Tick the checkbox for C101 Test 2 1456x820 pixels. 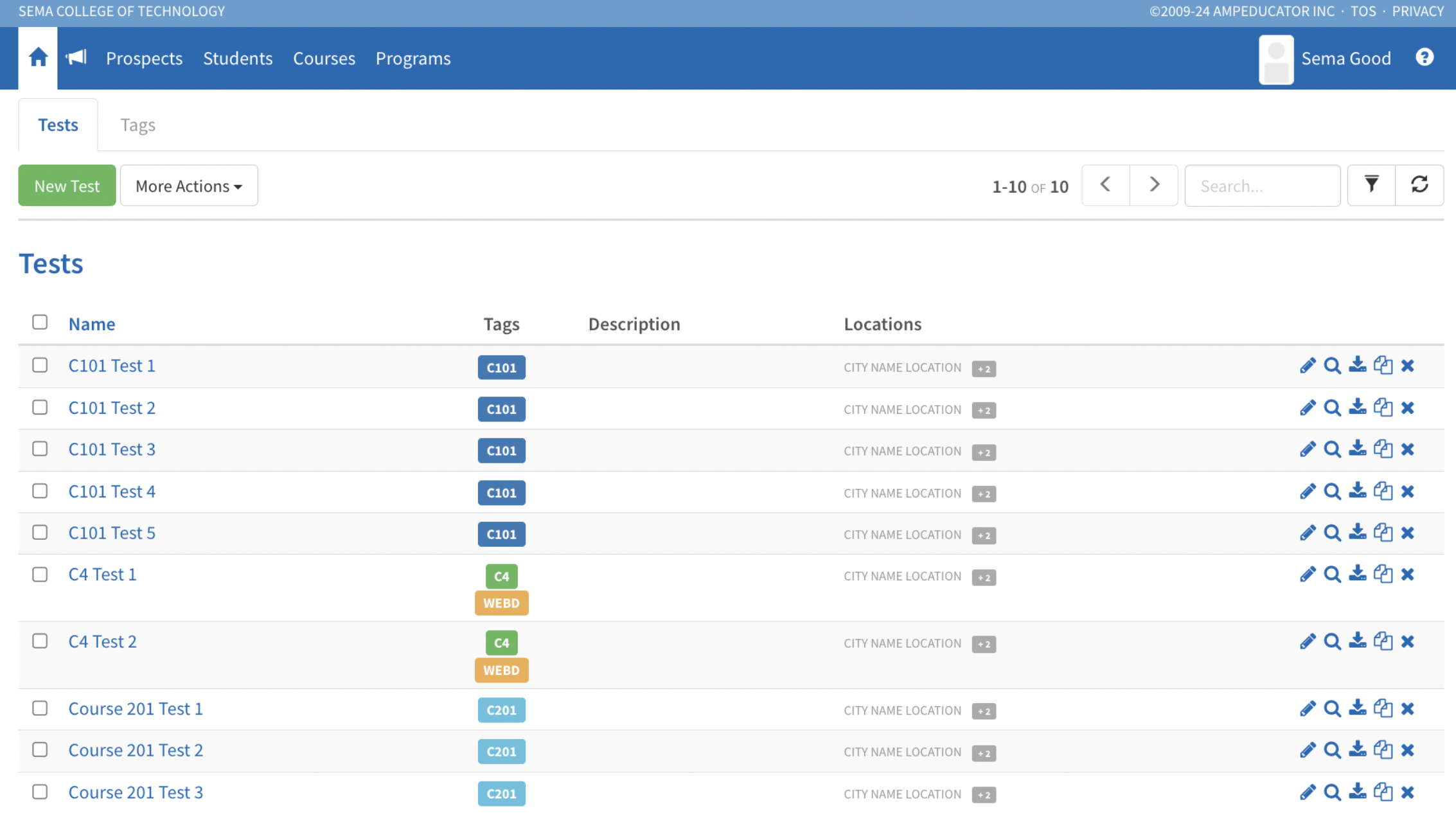tap(40, 407)
